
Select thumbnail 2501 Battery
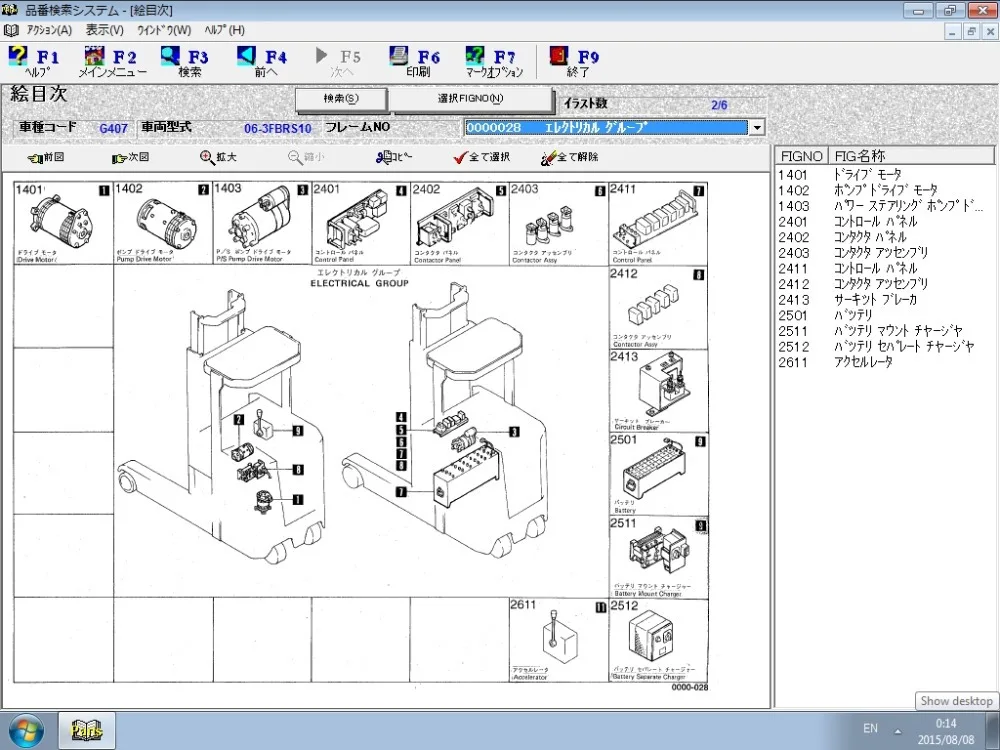(x=658, y=474)
